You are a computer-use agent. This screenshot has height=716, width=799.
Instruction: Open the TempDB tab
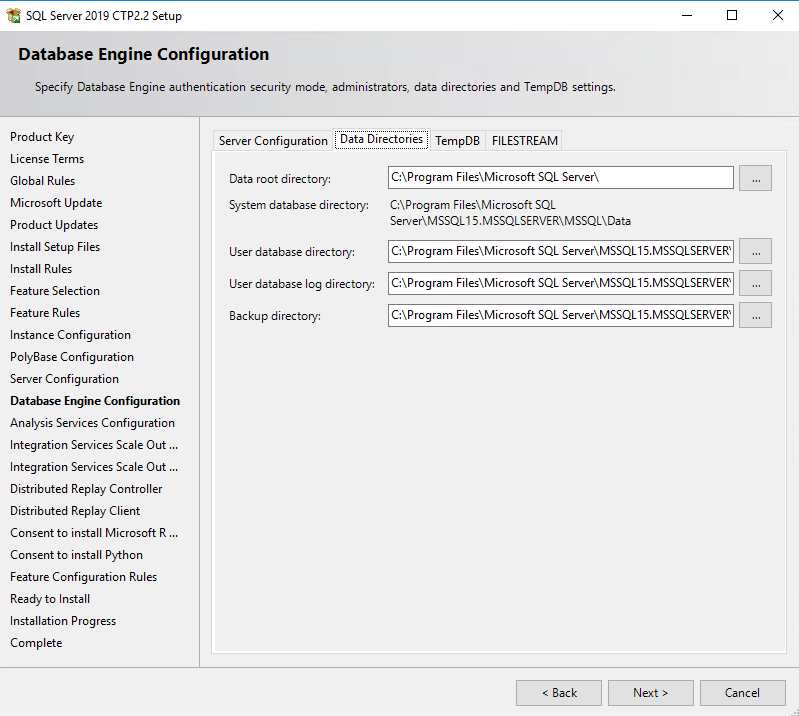point(458,141)
